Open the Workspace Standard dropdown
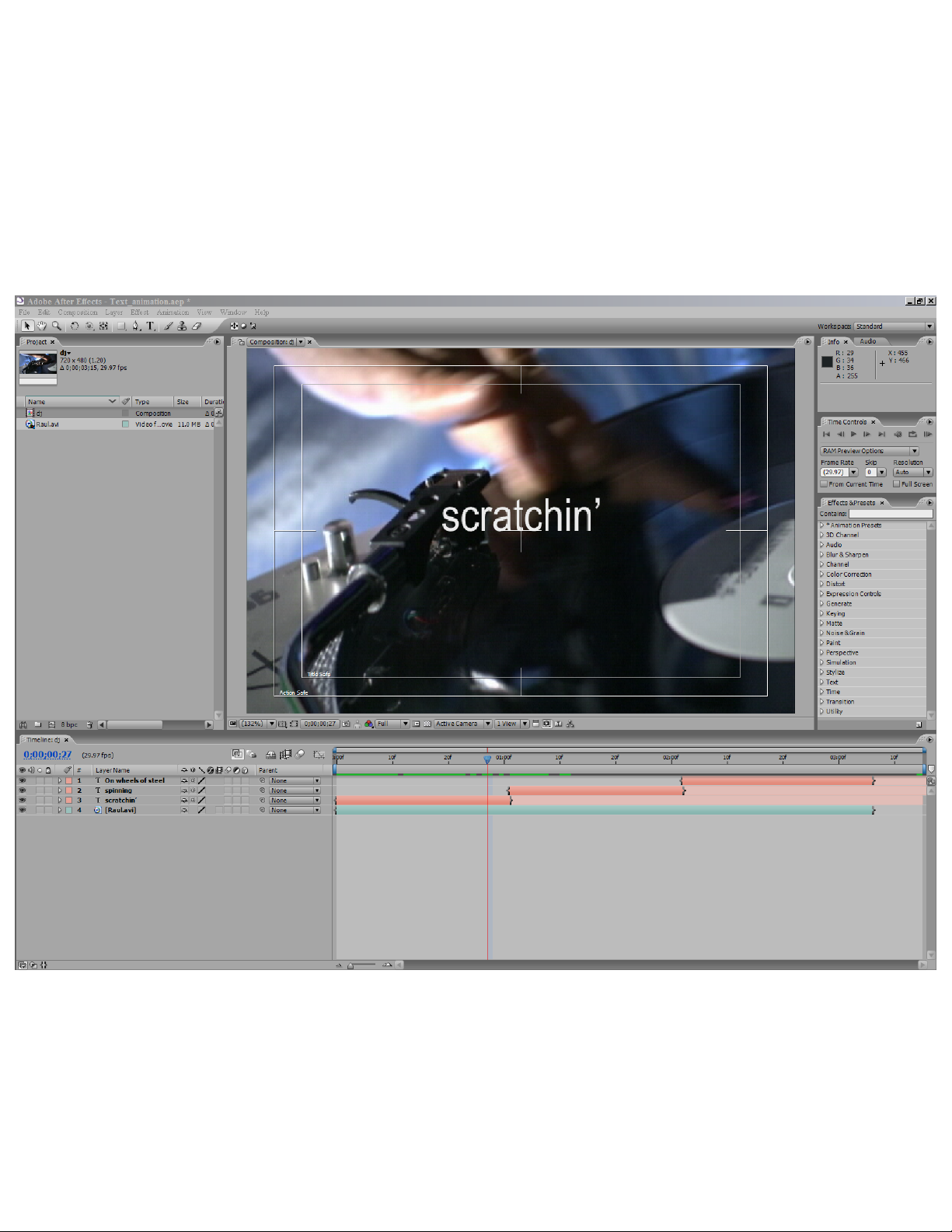952x1232 pixels. click(894, 326)
